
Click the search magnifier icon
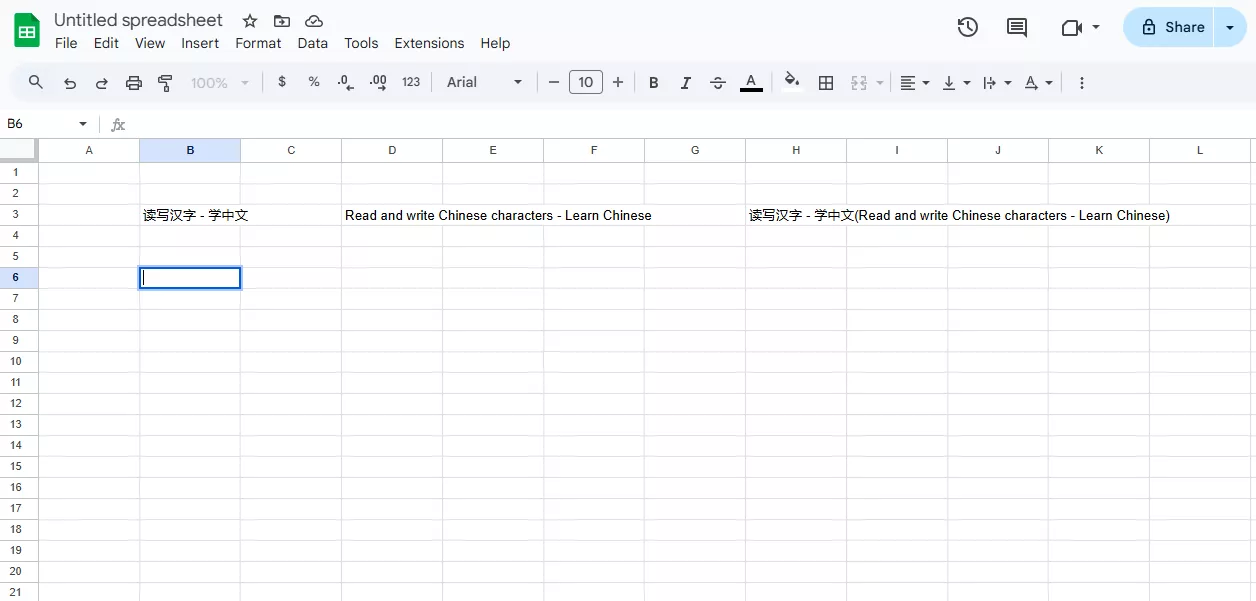pos(36,83)
